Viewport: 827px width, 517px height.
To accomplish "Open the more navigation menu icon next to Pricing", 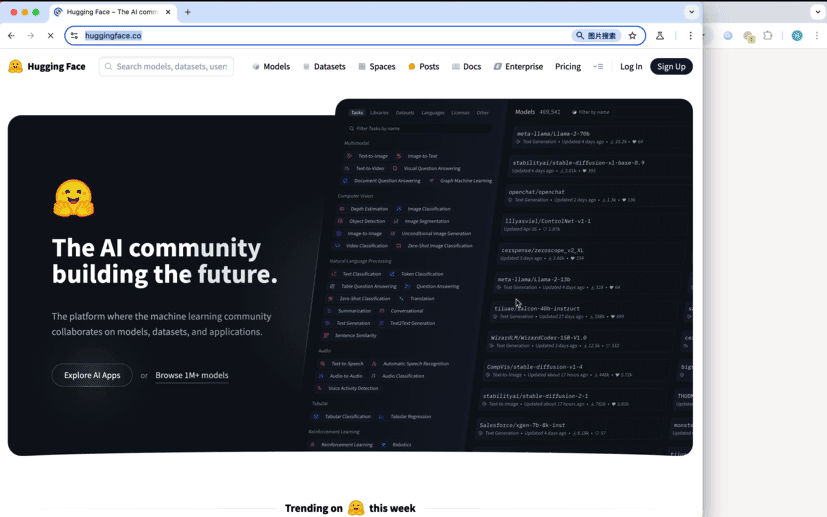I will point(598,66).
